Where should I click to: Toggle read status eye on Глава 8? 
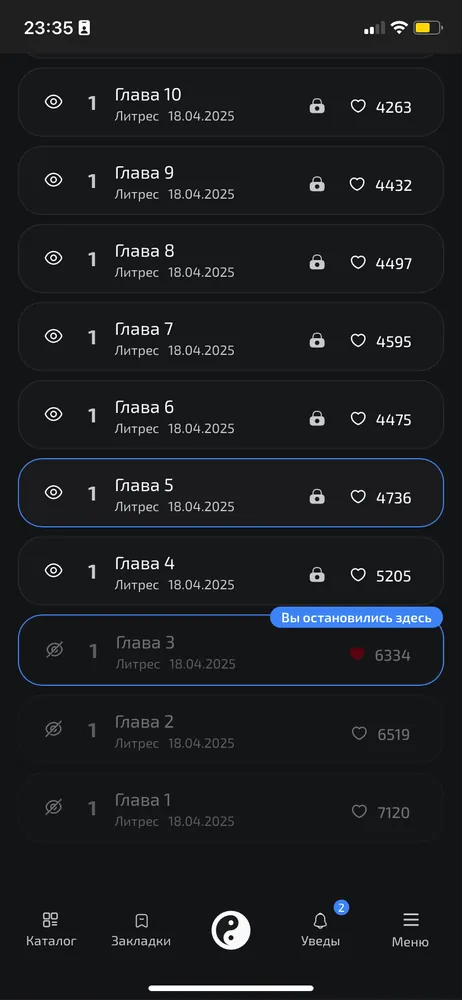[54, 258]
